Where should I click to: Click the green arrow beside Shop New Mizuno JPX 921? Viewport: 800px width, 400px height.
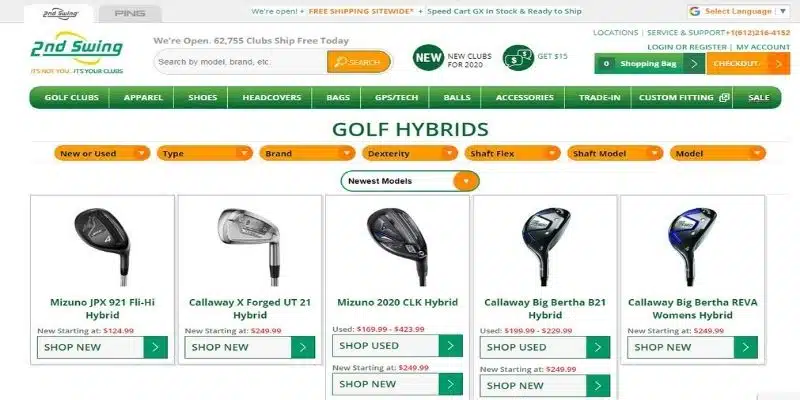(156, 347)
